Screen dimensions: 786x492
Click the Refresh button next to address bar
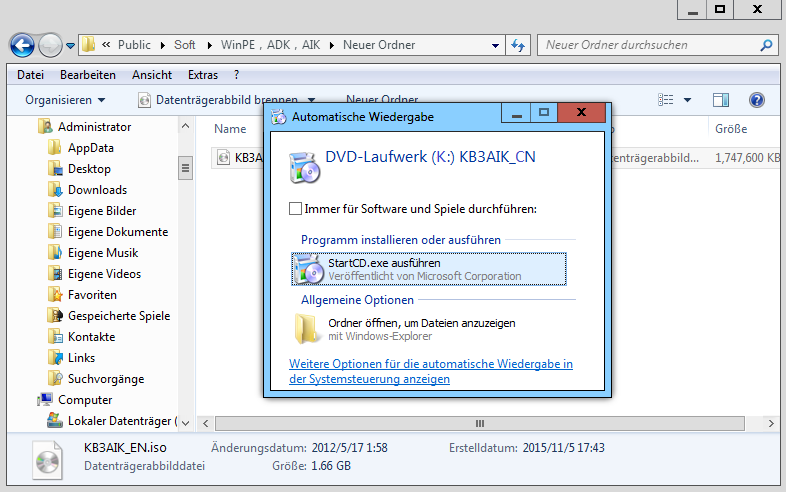coord(518,45)
